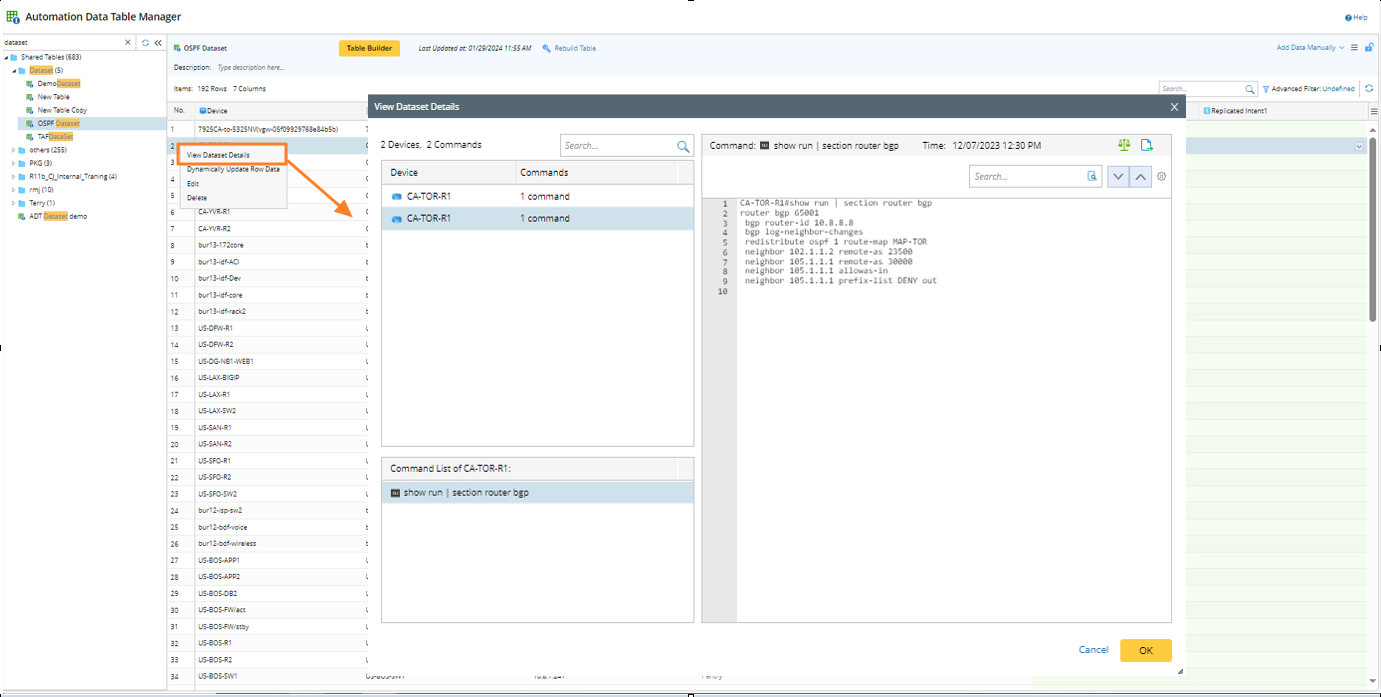Collapse the Shared Tables tree node

[x=6, y=57]
